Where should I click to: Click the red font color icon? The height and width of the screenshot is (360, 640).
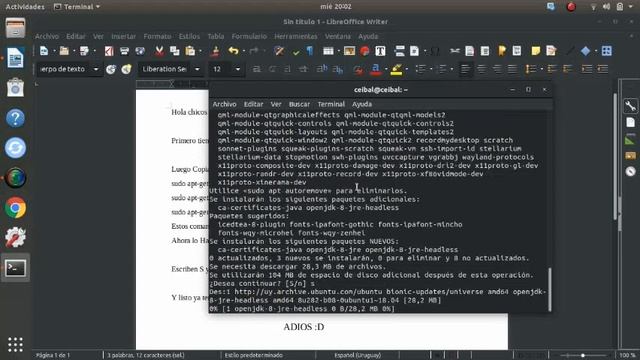(x=376, y=69)
